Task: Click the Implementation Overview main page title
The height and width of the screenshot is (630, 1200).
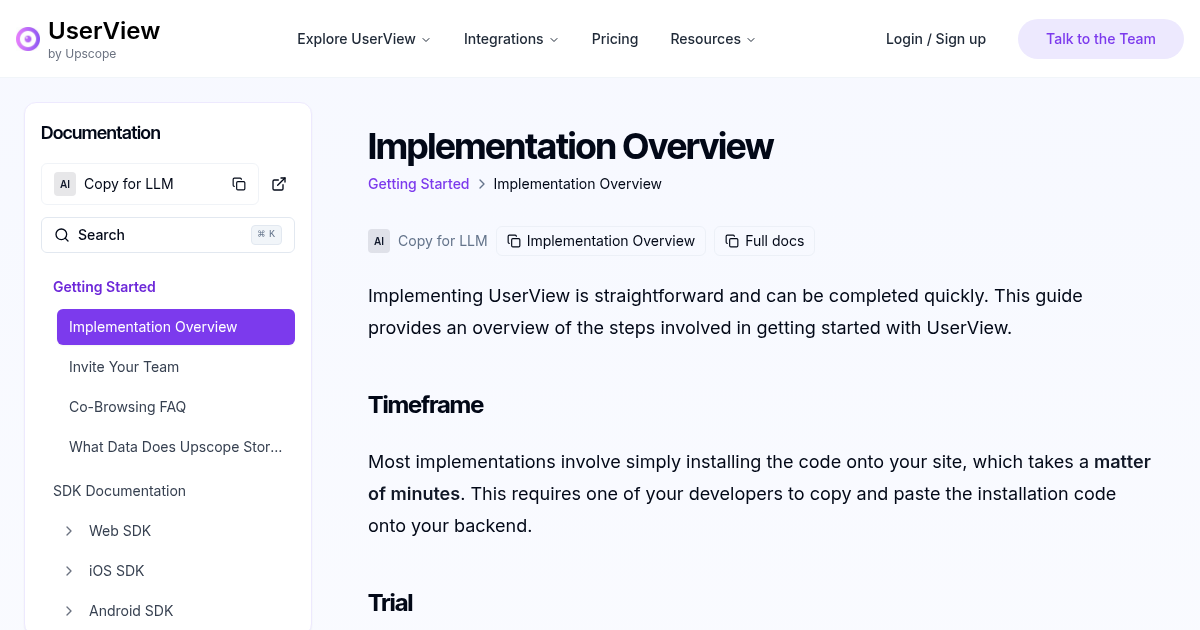Action: pyautogui.click(x=570, y=147)
